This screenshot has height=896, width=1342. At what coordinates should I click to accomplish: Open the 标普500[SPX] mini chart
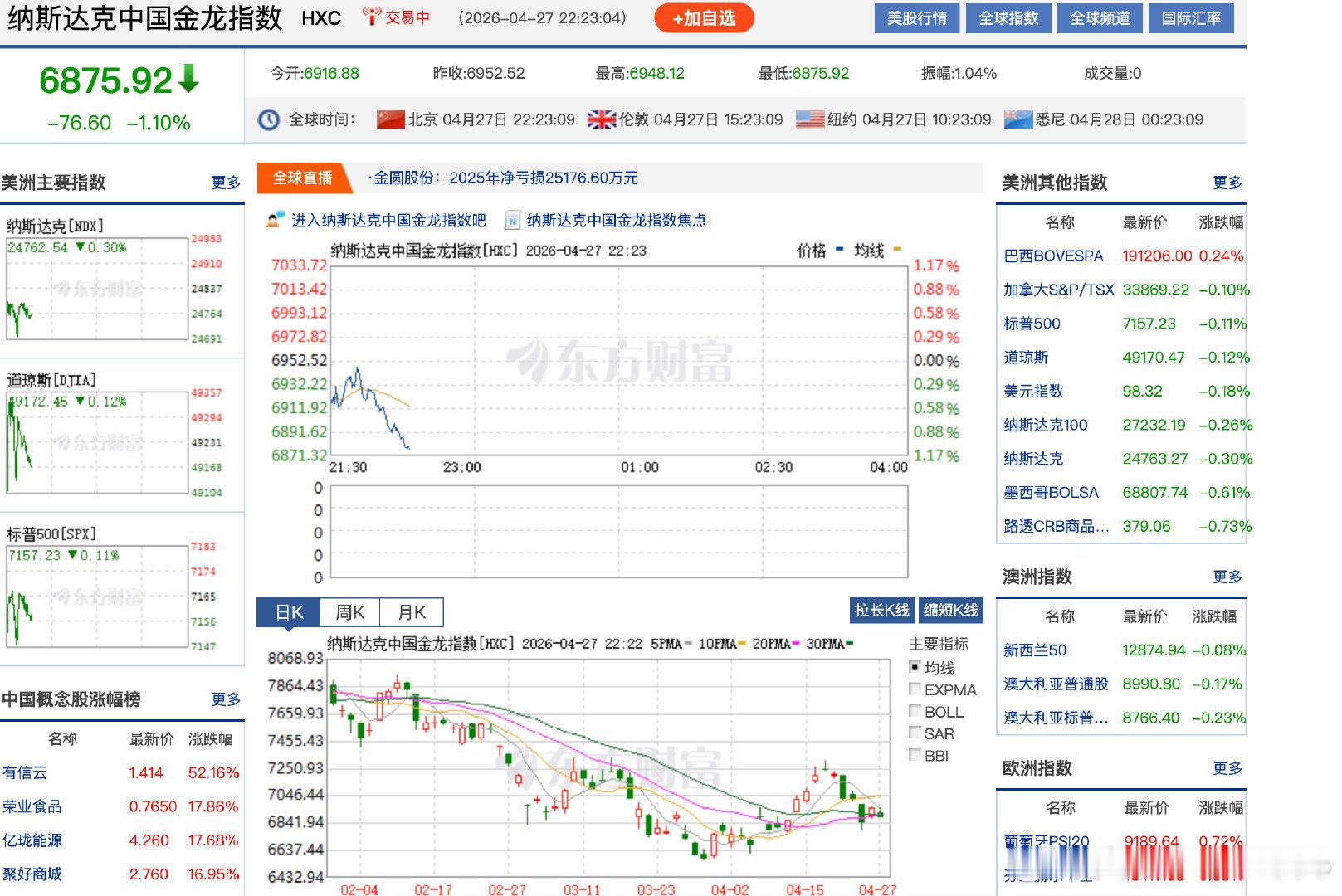(97, 596)
